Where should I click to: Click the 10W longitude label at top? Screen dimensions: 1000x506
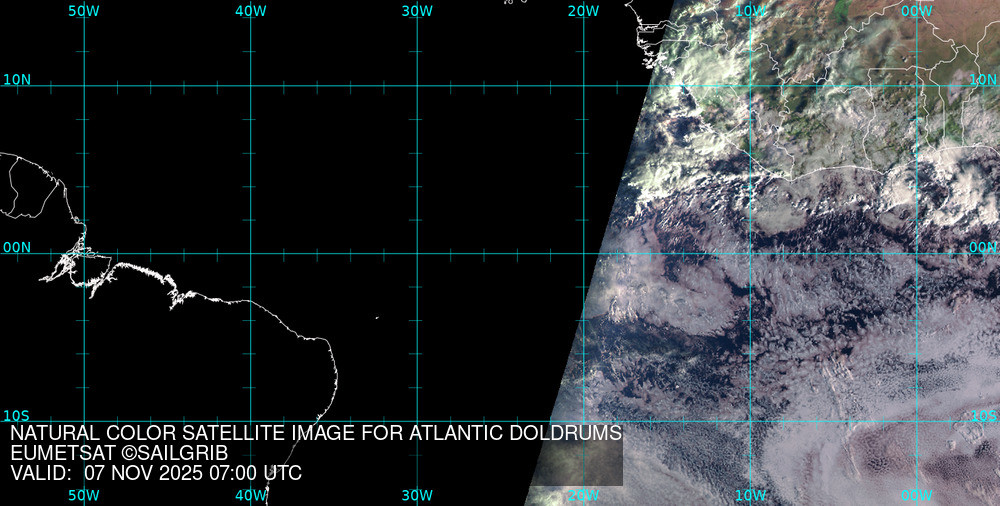[750, 11]
